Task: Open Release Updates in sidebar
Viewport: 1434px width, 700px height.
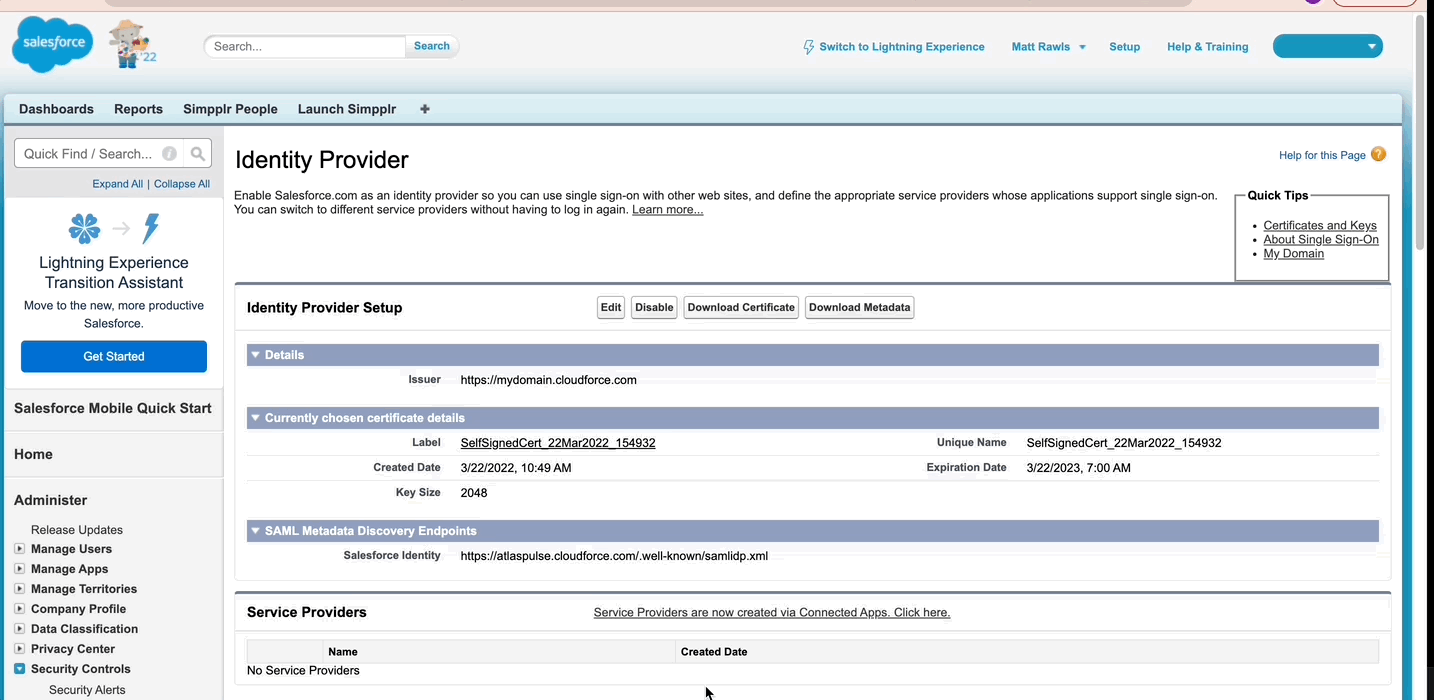Action: (x=77, y=530)
